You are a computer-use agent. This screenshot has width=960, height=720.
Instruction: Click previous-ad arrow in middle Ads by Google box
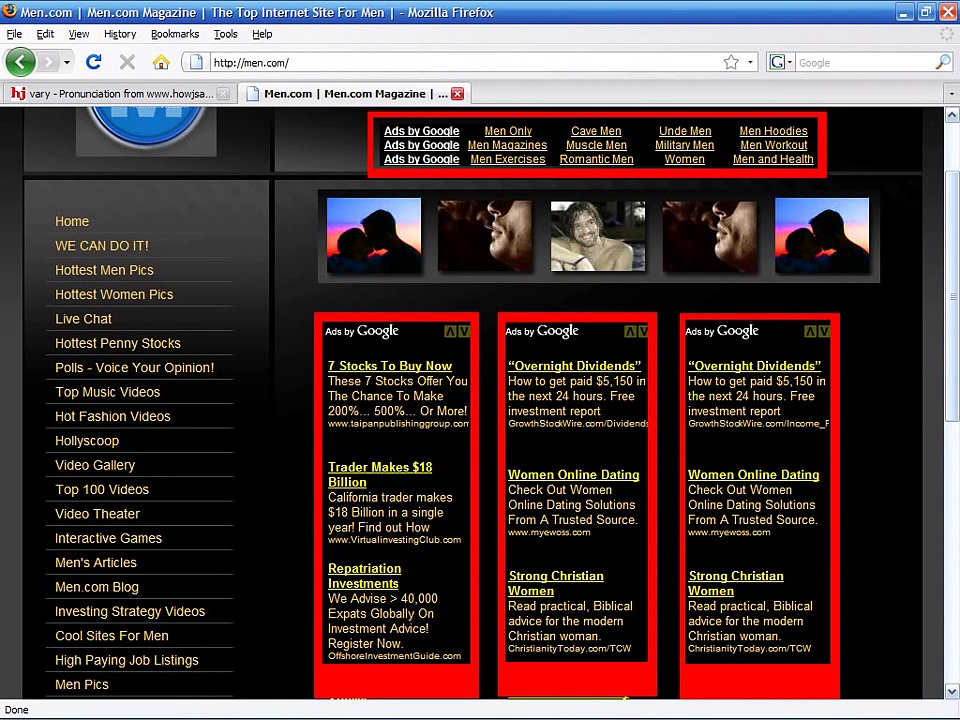coord(630,332)
